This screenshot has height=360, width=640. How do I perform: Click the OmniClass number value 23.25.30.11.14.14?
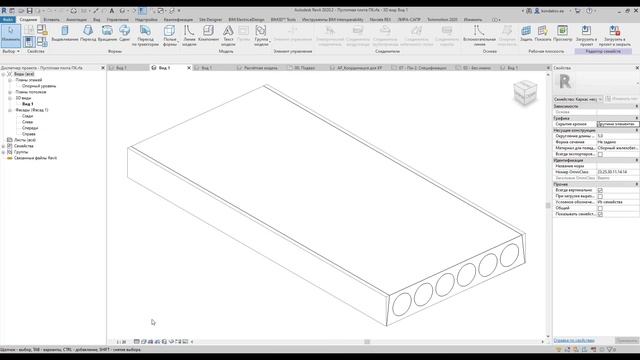click(618, 172)
